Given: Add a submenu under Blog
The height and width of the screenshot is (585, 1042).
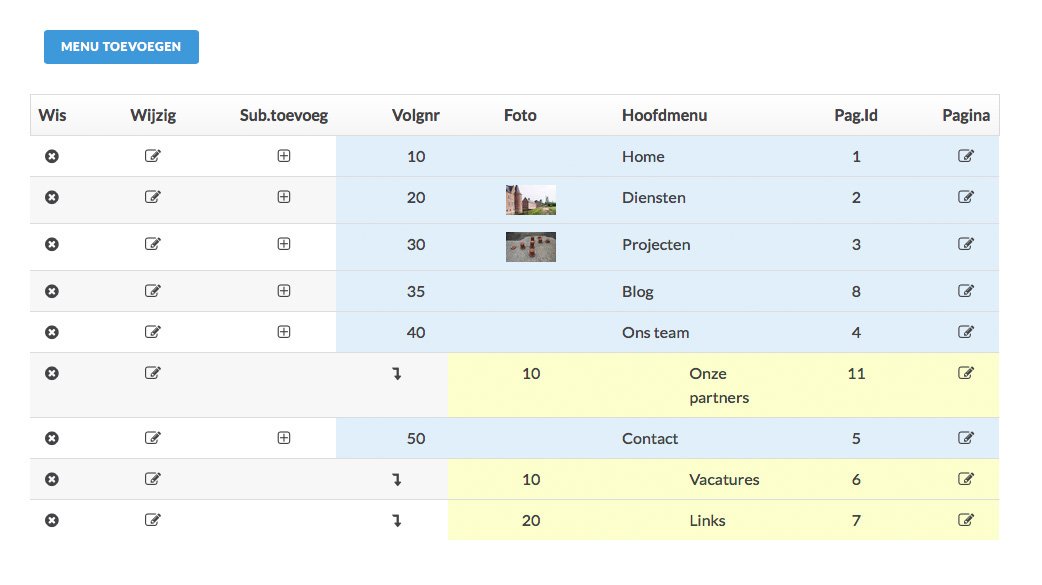Looking at the screenshot, I should pyautogui.click(x=284, y=291).
